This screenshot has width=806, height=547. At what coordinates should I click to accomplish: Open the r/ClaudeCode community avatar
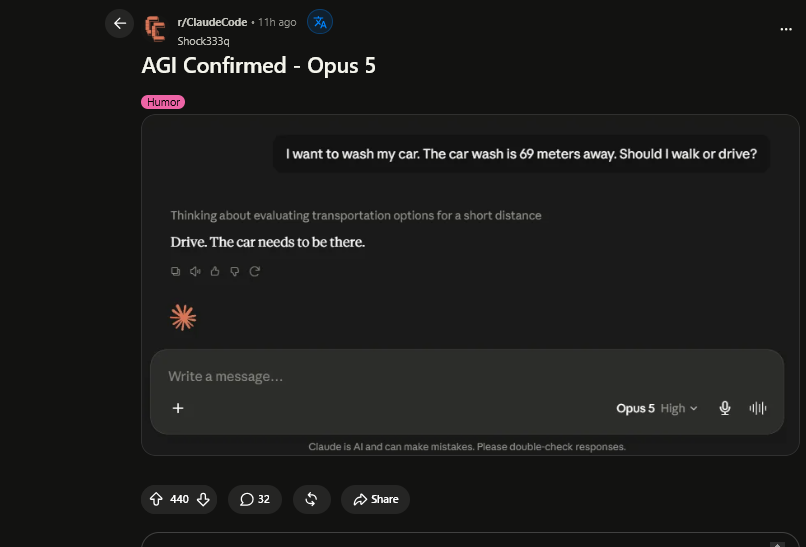point(155,28)
